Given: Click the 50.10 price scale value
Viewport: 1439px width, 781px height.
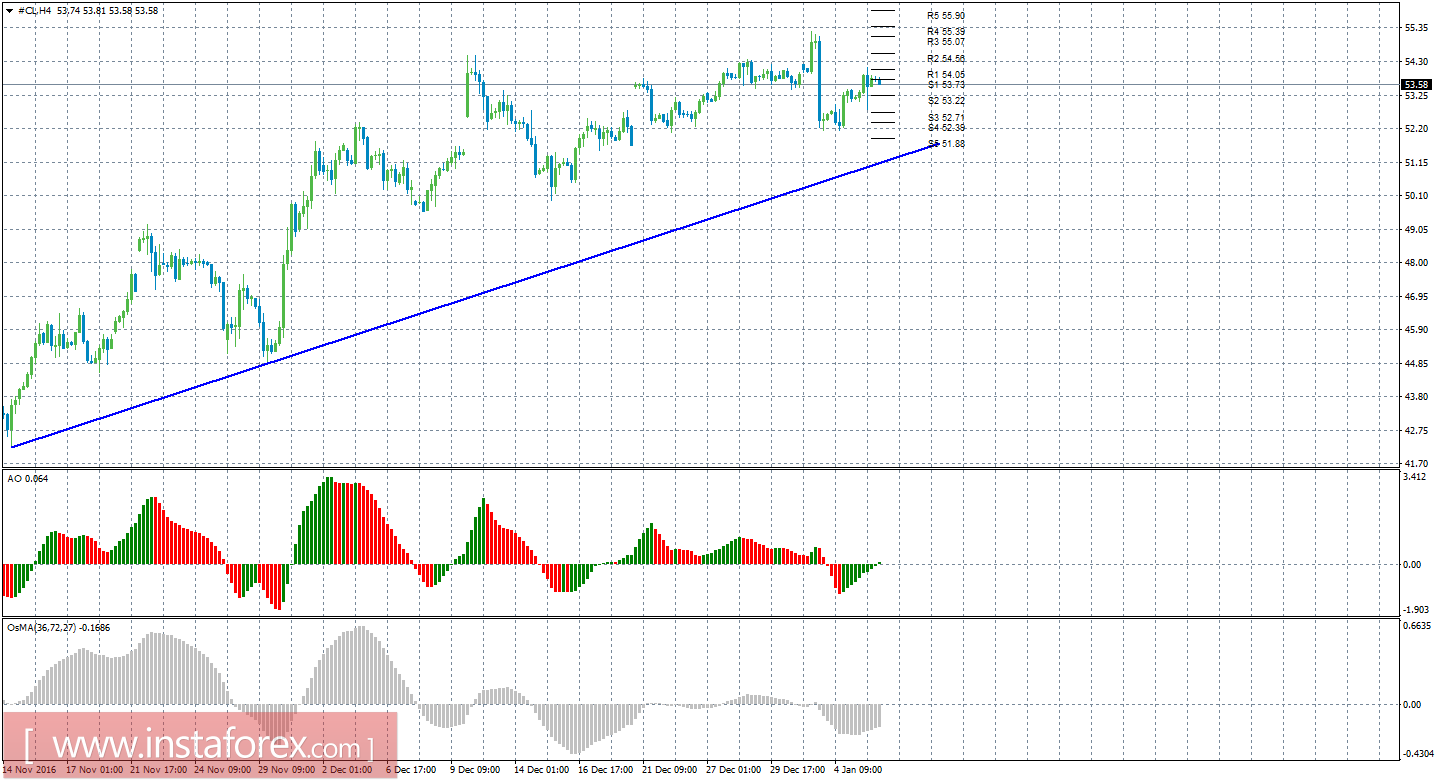Looking at the screenshot, I should [1416, 196].
